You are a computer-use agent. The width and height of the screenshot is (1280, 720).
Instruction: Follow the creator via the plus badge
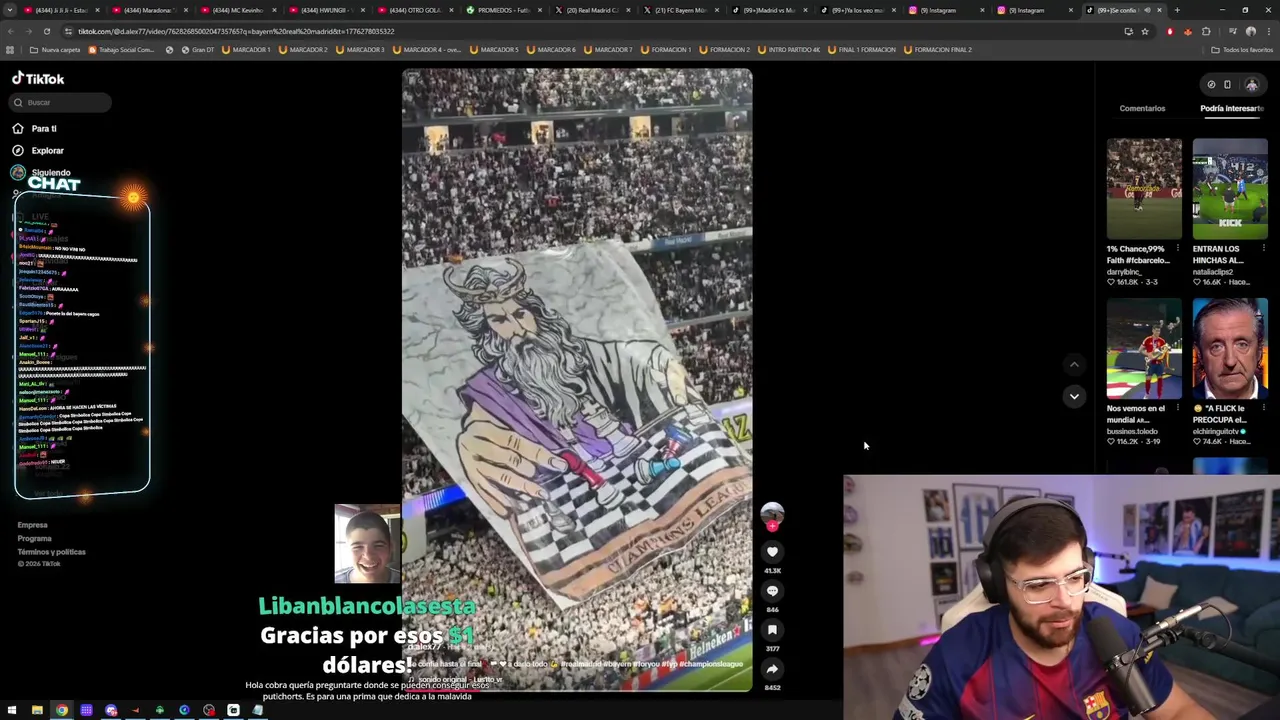tap(772, 526)
